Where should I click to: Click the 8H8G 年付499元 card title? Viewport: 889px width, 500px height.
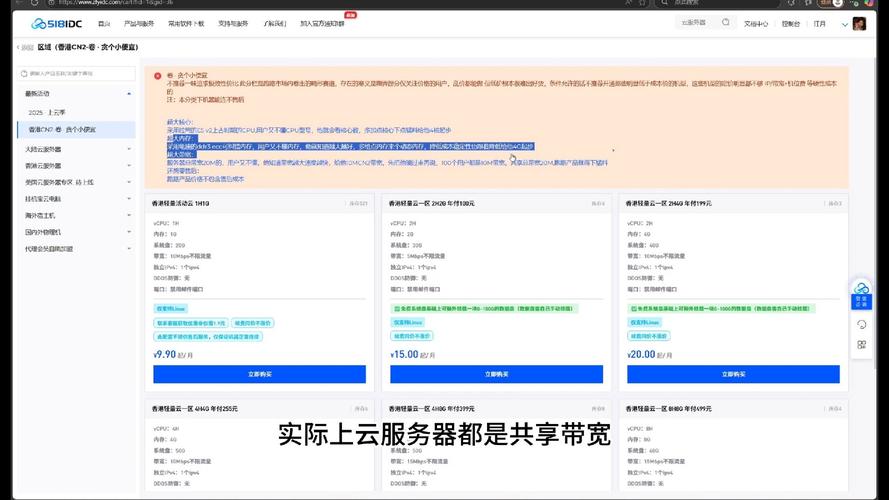(668, 409)
